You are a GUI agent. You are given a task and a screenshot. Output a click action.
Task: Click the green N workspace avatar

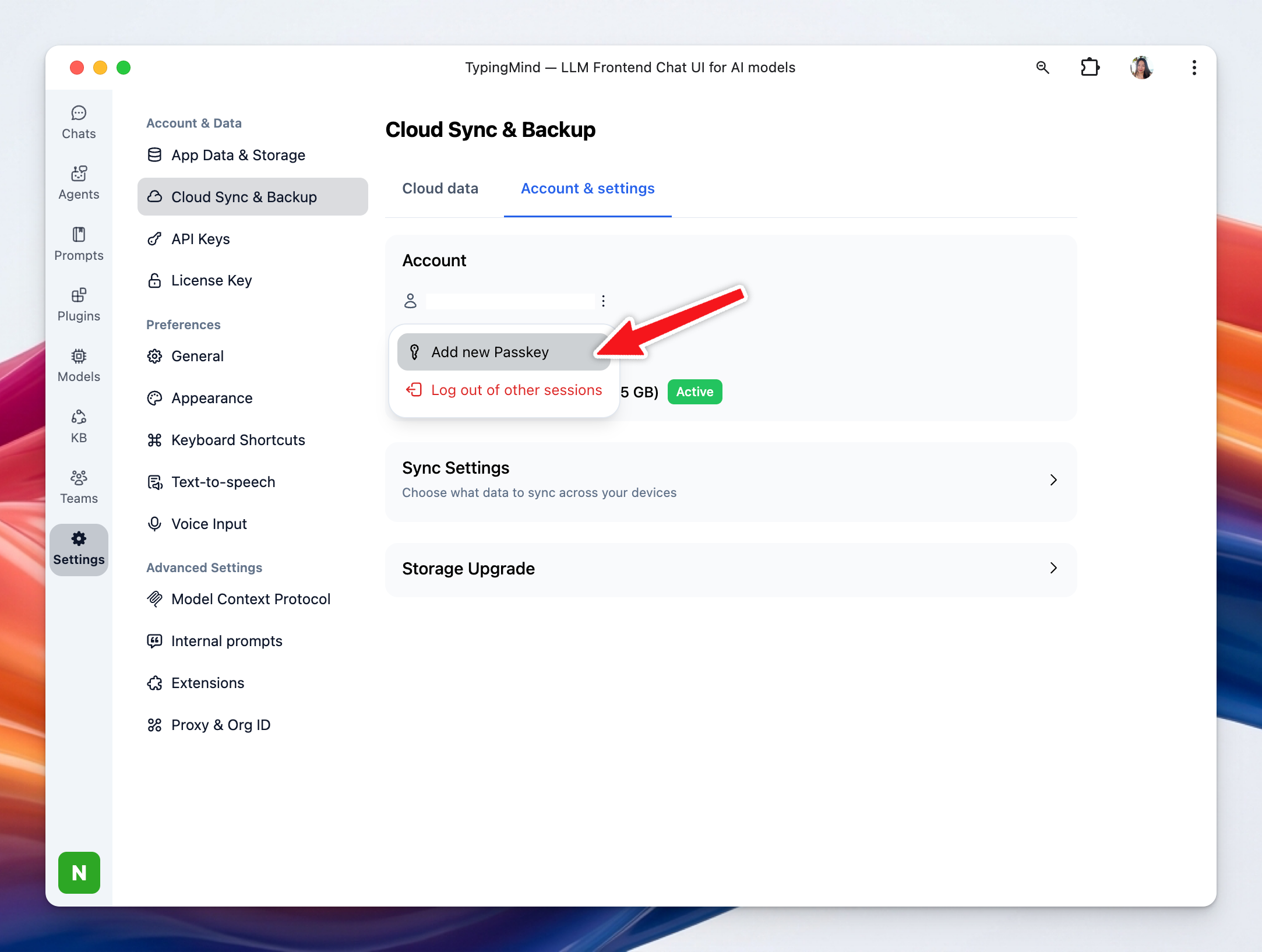pyautogui.click(x=79, y=872)
